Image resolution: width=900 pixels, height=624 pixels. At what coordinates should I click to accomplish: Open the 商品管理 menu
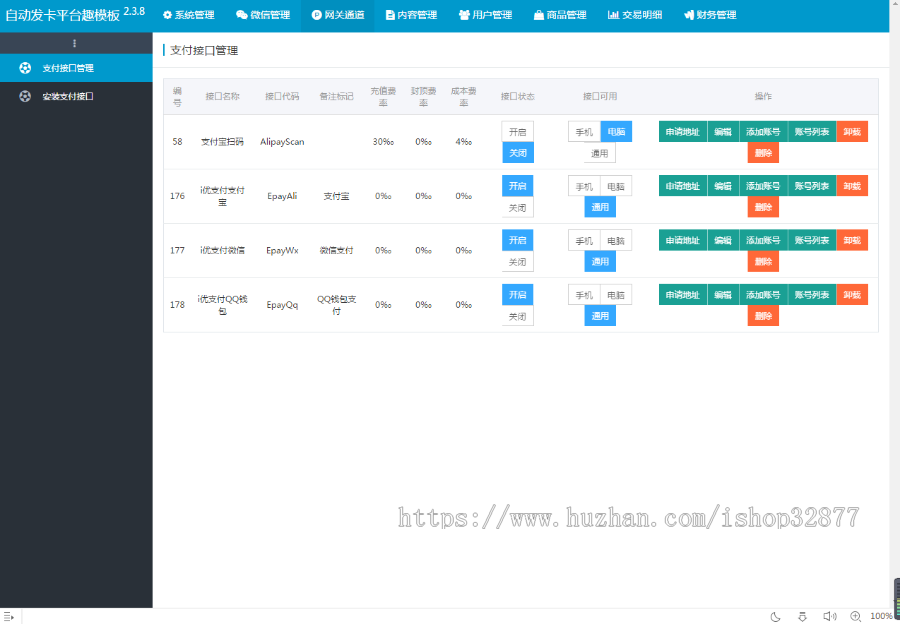[x=560, y=14]
